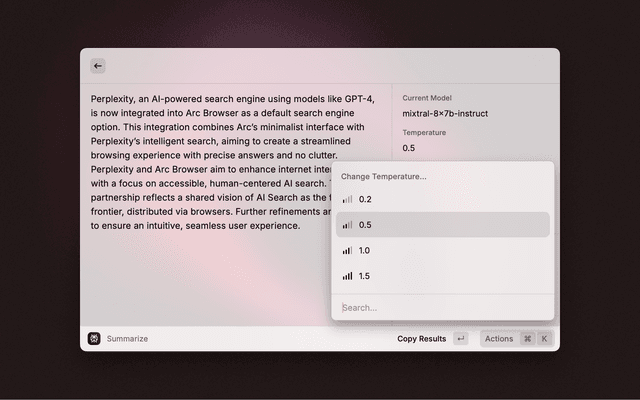
Task: Click the Copy Results button
Action: point(422,339)
